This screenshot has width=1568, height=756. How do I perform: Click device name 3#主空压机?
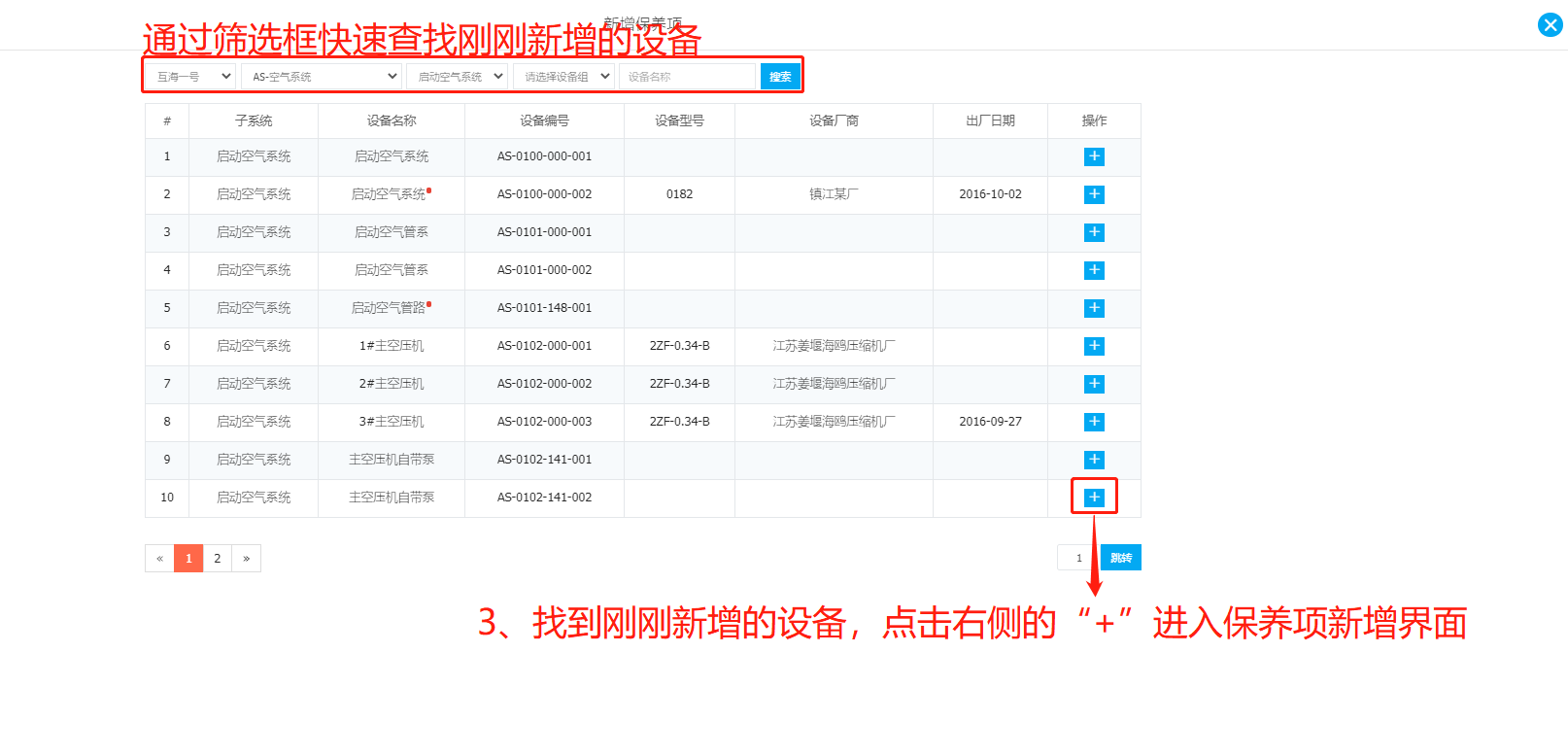(392, 422)
